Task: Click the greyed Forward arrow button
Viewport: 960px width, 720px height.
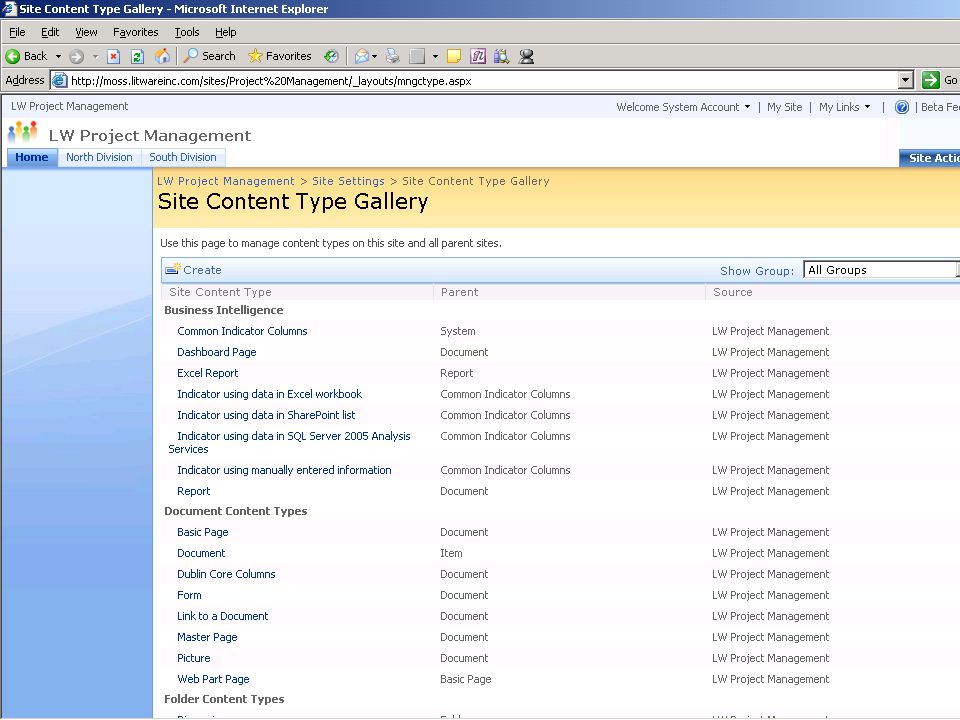Action: click(77, 56)
